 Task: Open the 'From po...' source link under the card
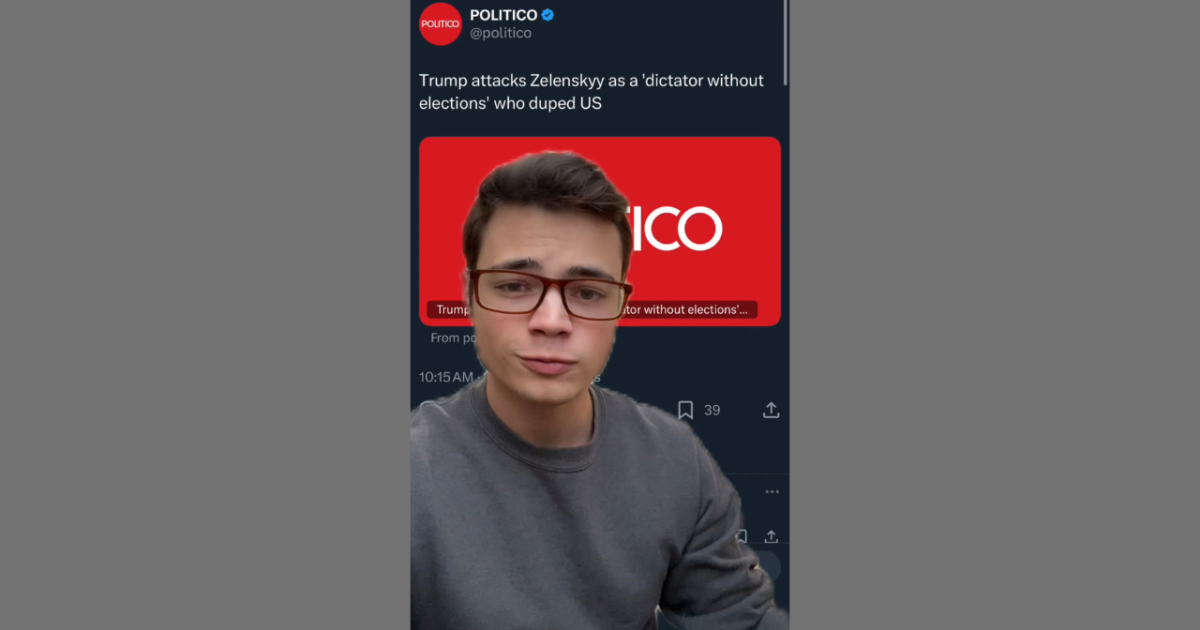click(446, 338)
